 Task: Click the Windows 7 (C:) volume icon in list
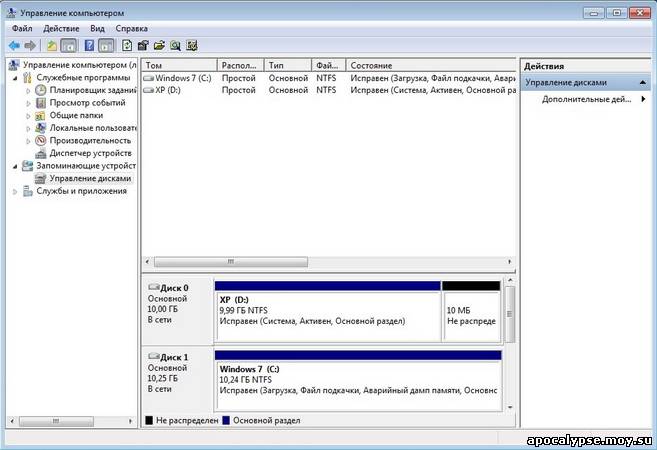[148, 78]
